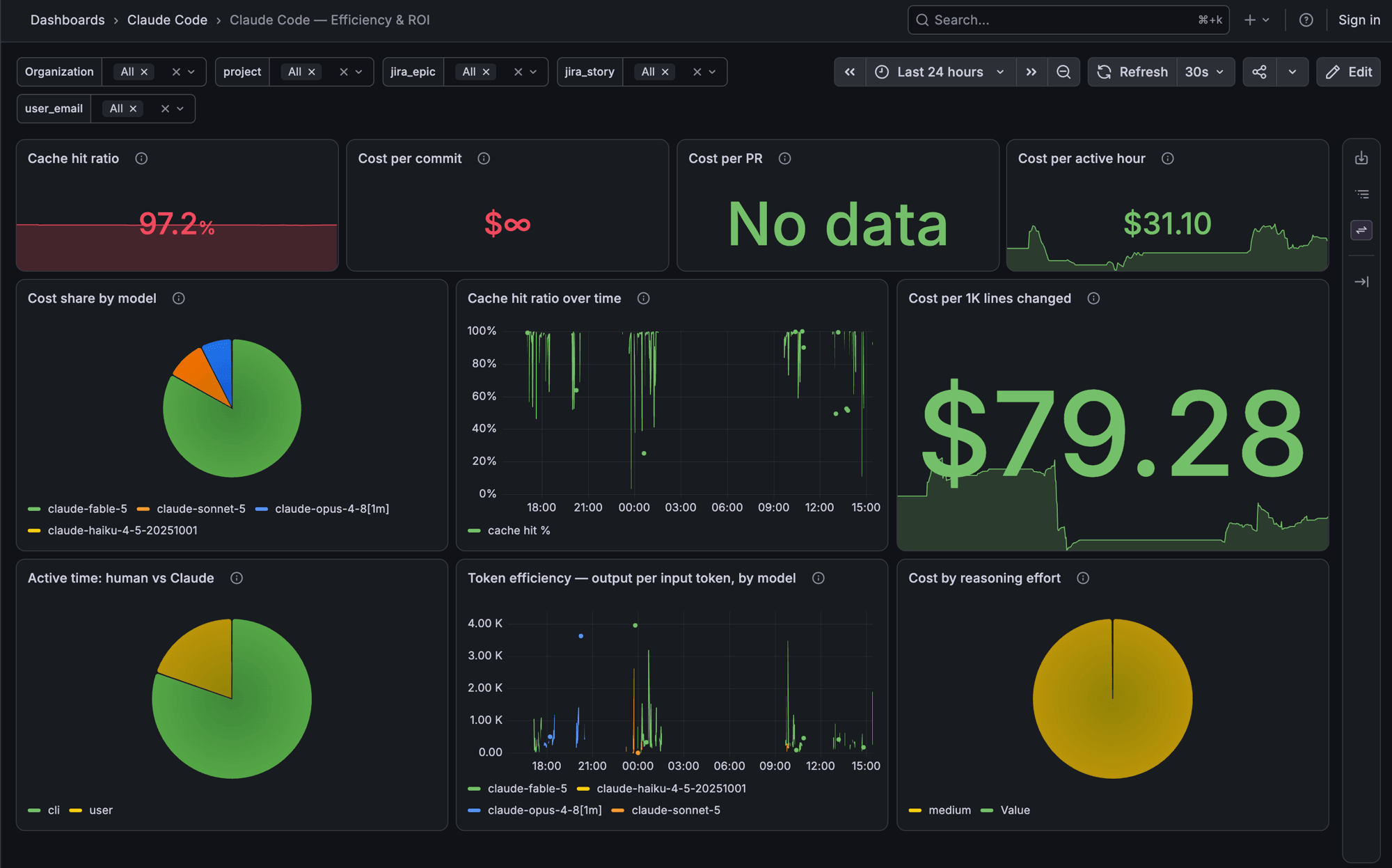Viewport: 1392px width, 868px height.
Task: Expand the jira_epic filter dropdown
Action: click(x=534, y=72)
